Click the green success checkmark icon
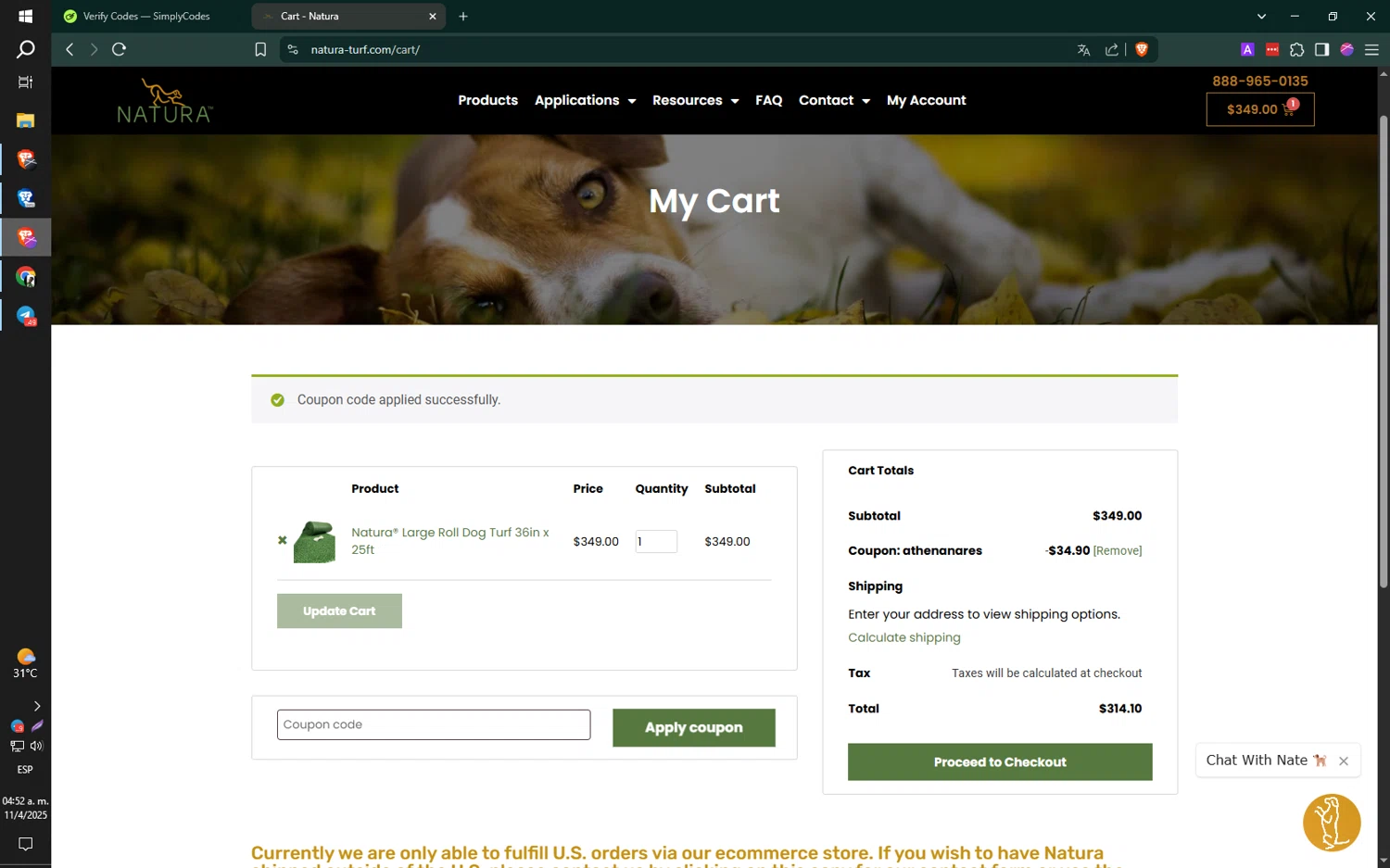 click(x=277, y=400)
